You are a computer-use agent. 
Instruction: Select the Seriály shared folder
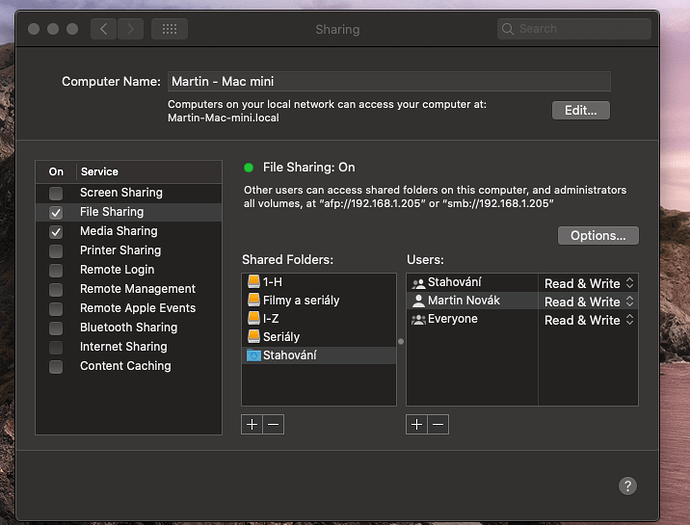pyautogui.click(x=319, y=337)
